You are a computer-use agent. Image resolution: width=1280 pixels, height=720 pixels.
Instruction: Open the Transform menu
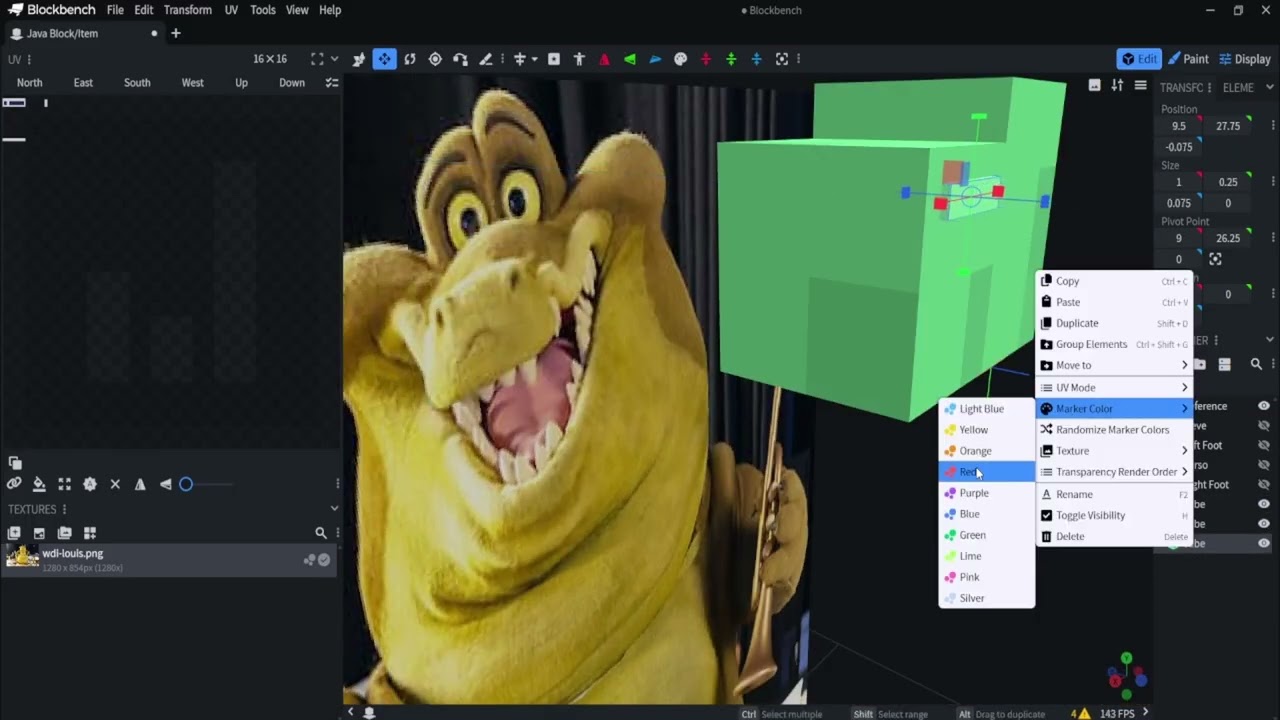click(187, 10)
